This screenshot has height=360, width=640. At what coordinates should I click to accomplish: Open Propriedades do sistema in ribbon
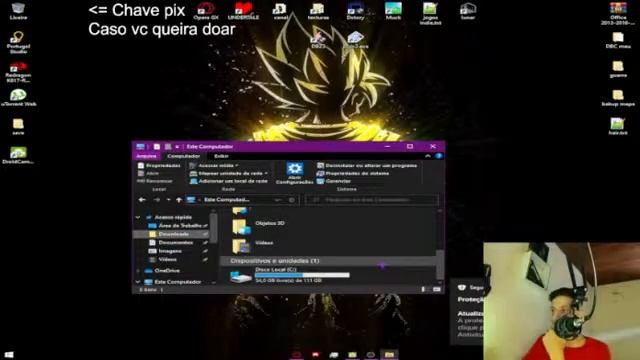pos(353,173)
